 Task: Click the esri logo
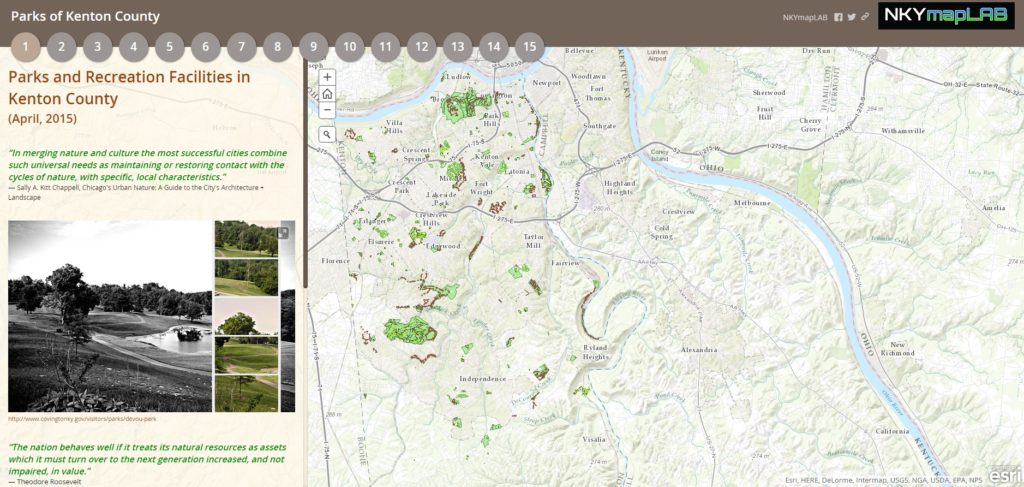point(1005,476)
